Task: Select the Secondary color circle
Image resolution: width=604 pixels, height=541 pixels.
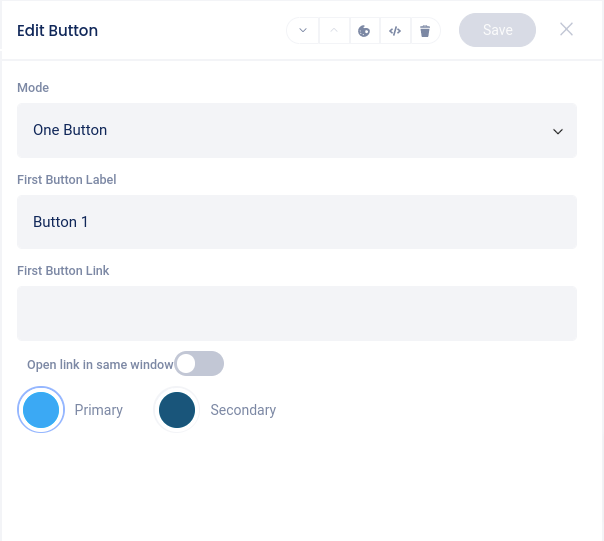Action: pos(177,410)
